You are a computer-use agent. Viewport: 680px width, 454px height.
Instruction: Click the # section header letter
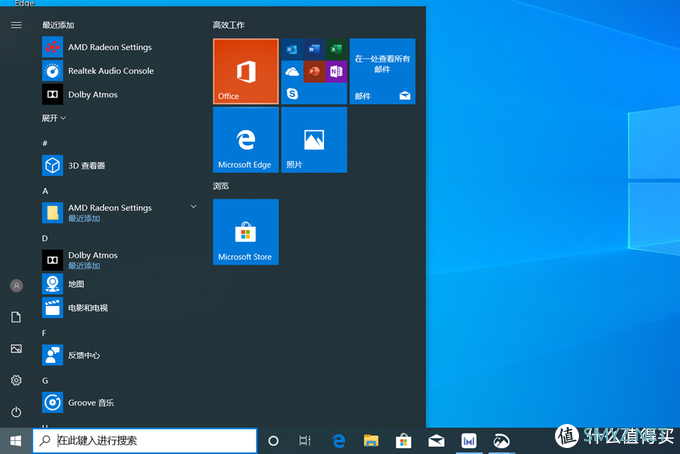coord(45,143)
